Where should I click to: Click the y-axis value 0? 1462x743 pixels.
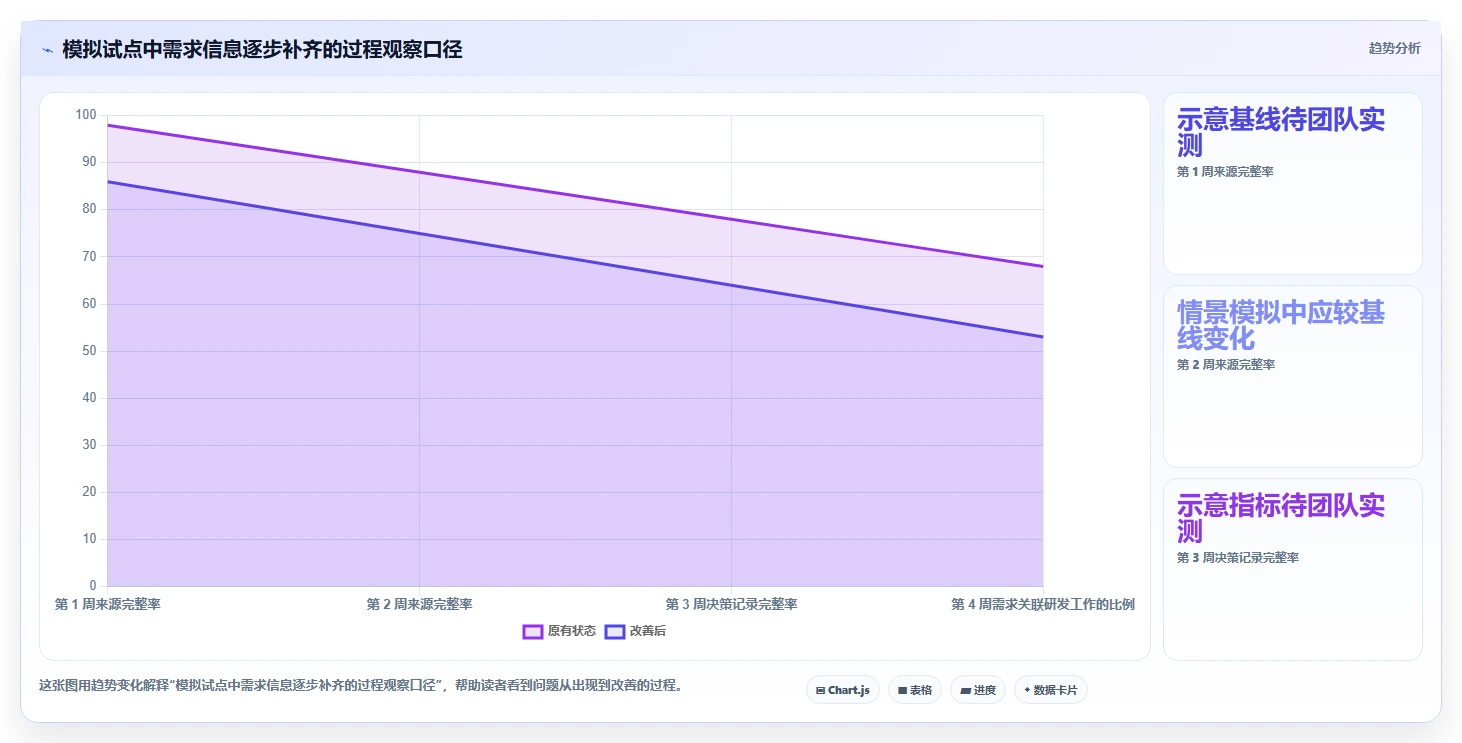[x=93, y=586]
